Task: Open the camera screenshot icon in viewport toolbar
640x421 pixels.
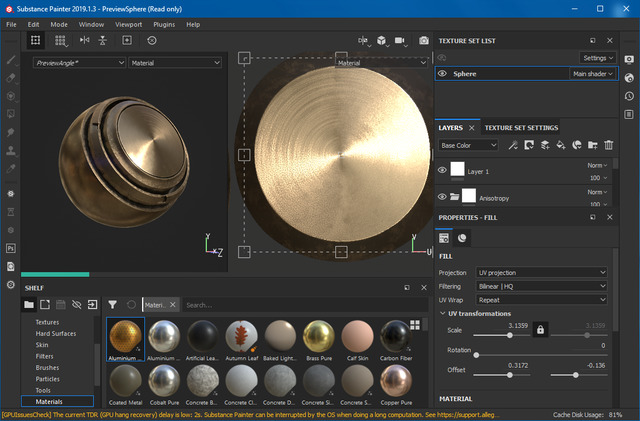Action: [x=424, y=40]
